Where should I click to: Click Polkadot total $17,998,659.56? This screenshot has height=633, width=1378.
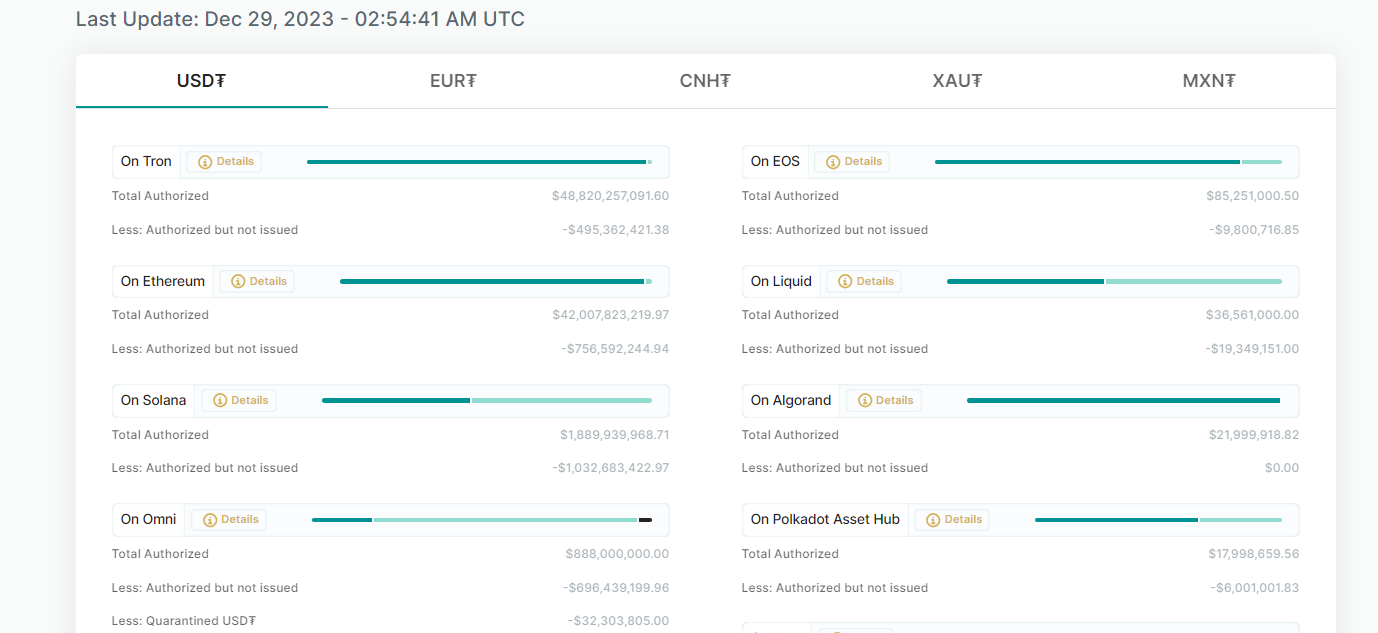[x=1254, y=554]
